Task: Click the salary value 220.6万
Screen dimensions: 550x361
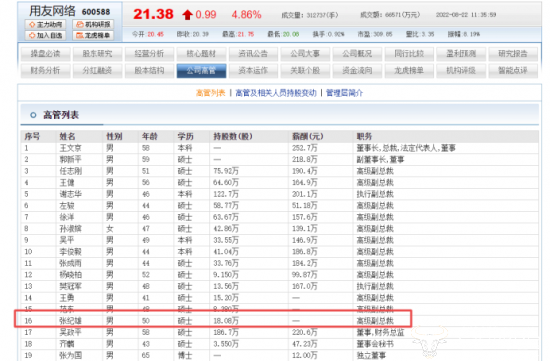Action: click(305, 332)
